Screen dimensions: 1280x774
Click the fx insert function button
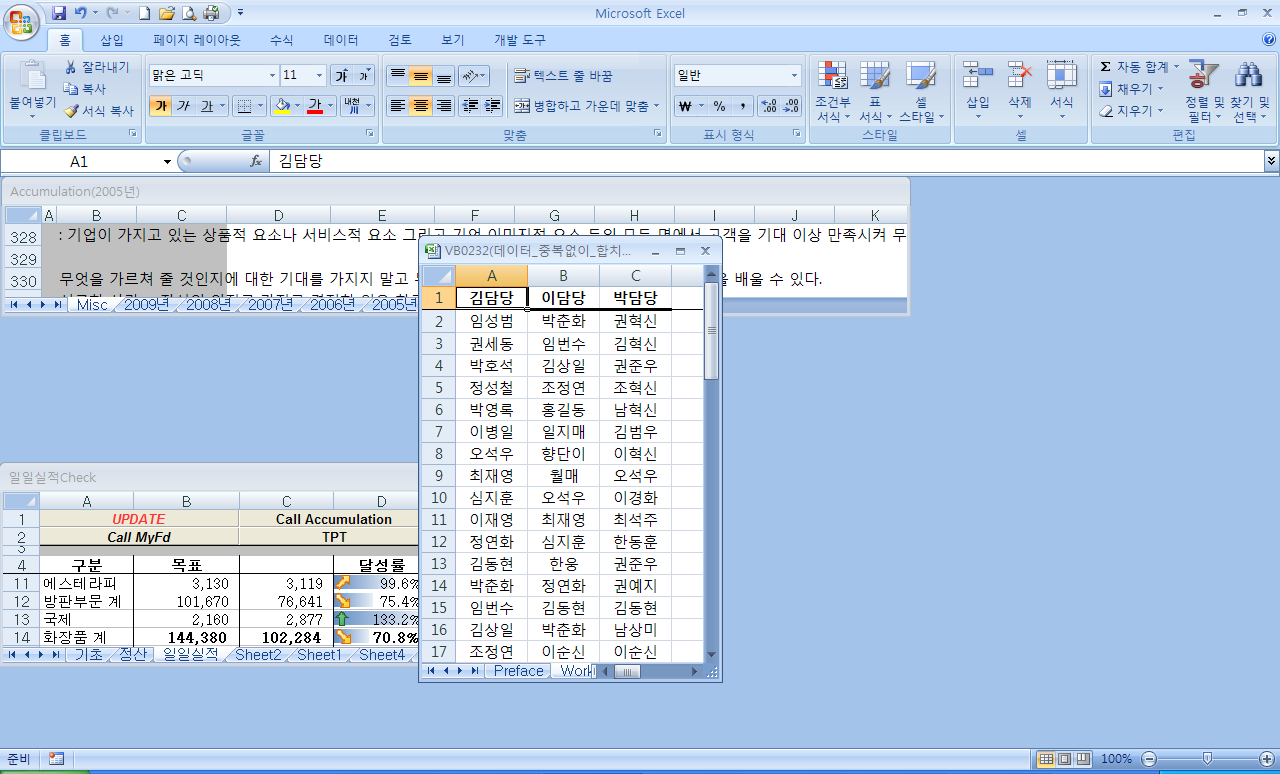pyautogui.click(x=256, y=161)
